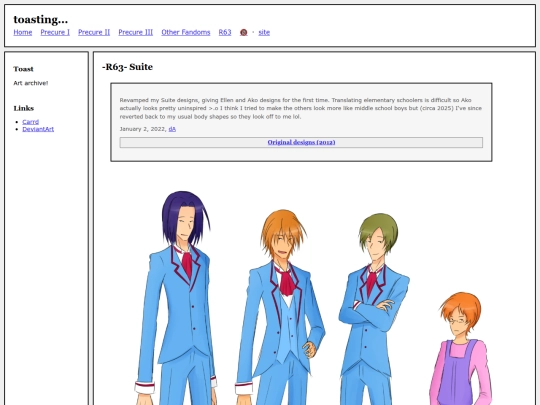Image resolution: width=540 pixels, height=405 pixels.
Task: Click the Toast sidebar heading
Action: click(x=23, y=69)
